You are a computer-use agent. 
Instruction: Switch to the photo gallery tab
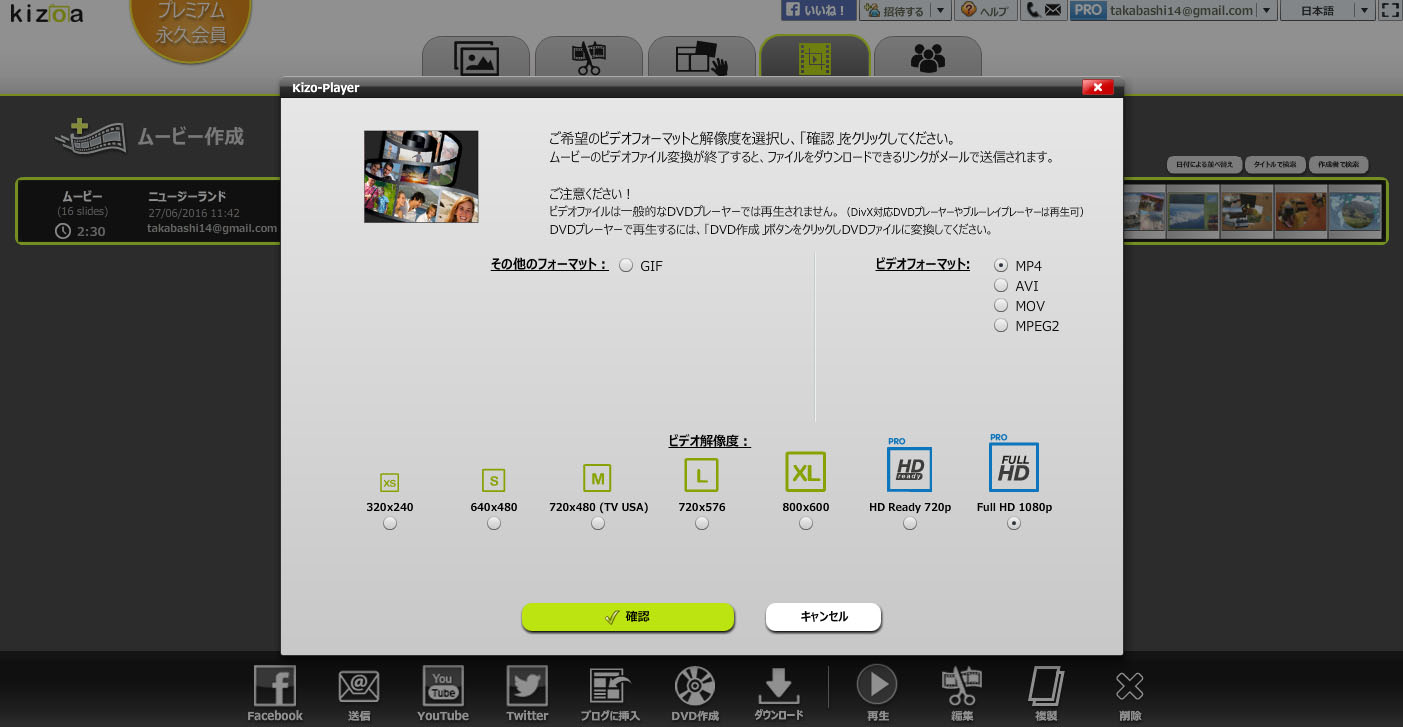tap(475, 59)
